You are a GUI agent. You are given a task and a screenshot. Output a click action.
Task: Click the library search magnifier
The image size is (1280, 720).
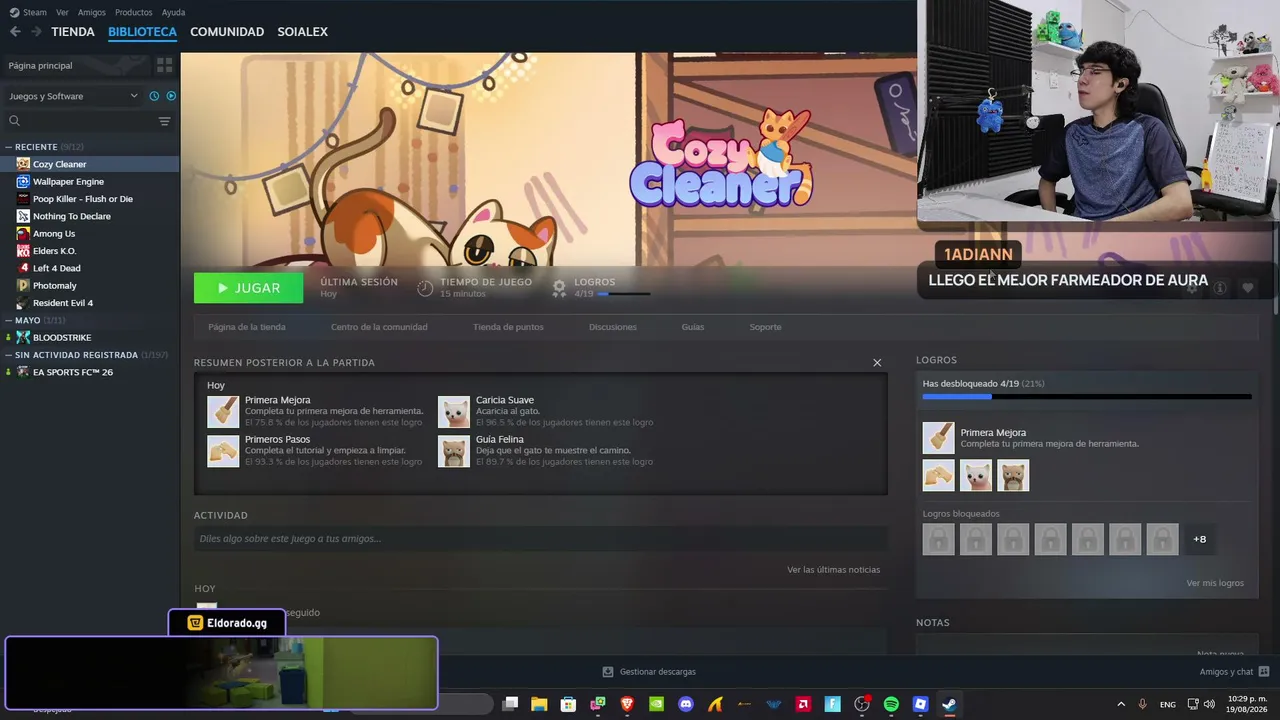point(15,121)
